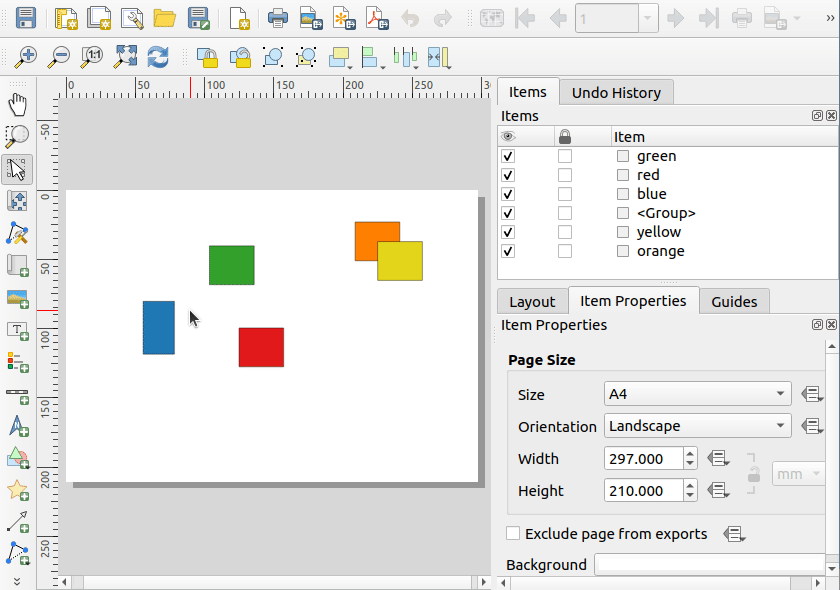
Task: Click the Zoom In magnifier icon
Action: click(x=26, y=57)
